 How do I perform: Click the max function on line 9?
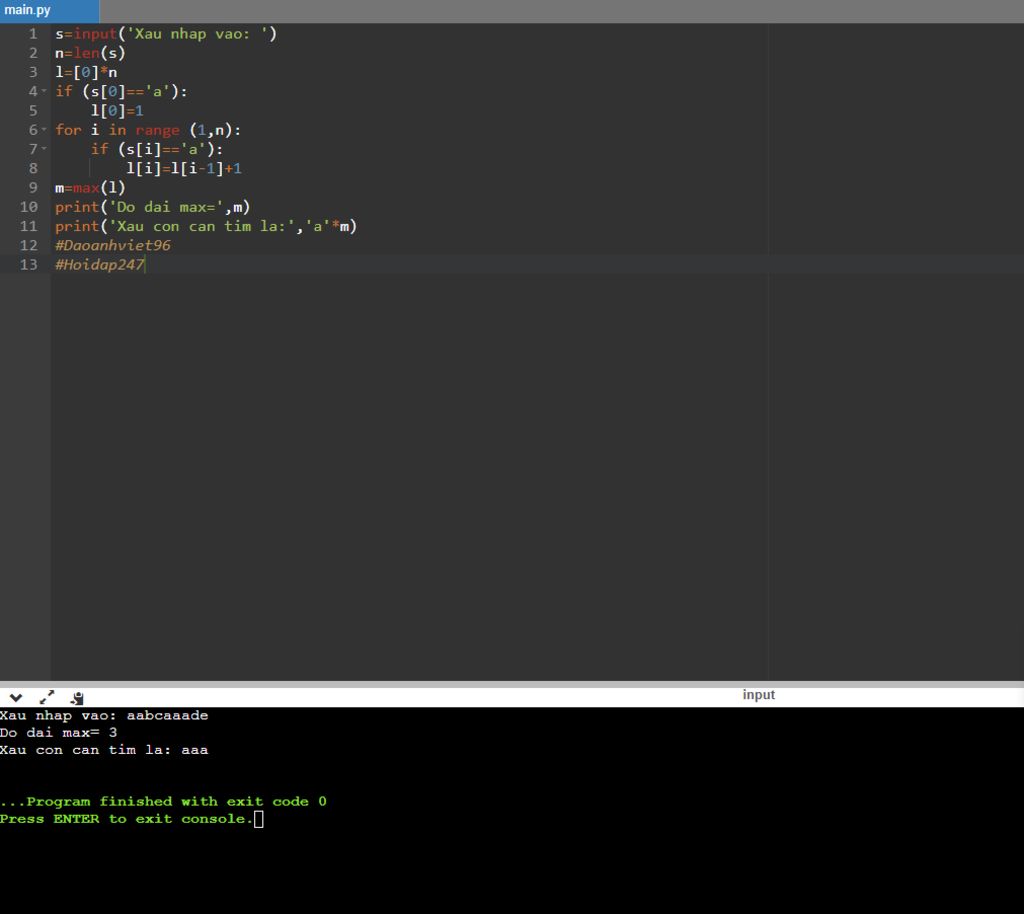pos(86,187)
